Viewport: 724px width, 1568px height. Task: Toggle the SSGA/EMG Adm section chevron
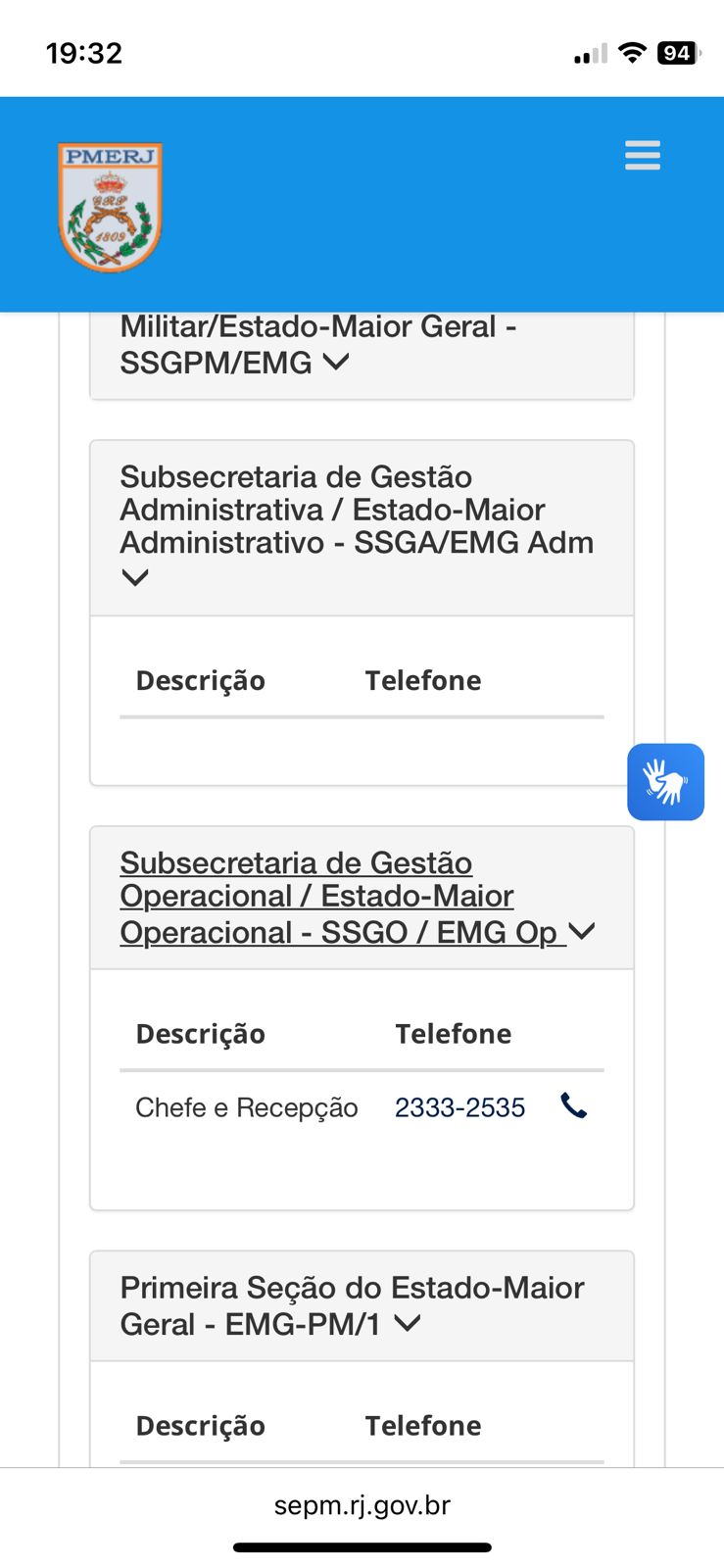coord(135,577)
